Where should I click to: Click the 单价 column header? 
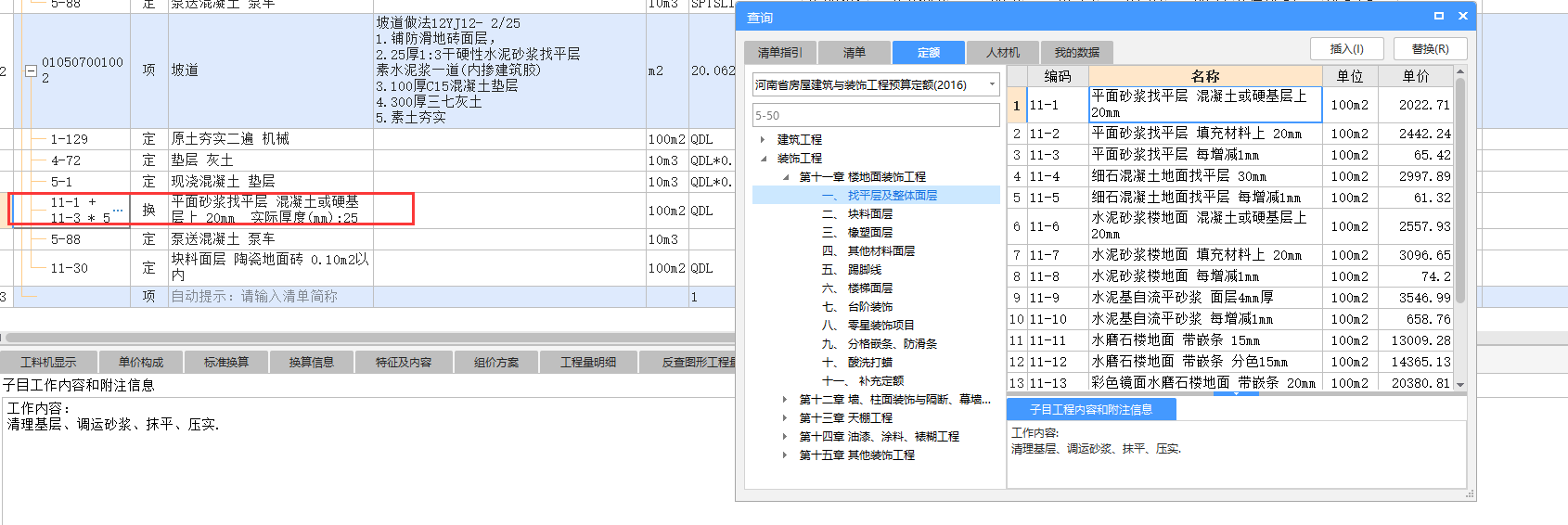[x=1415, y=76]
